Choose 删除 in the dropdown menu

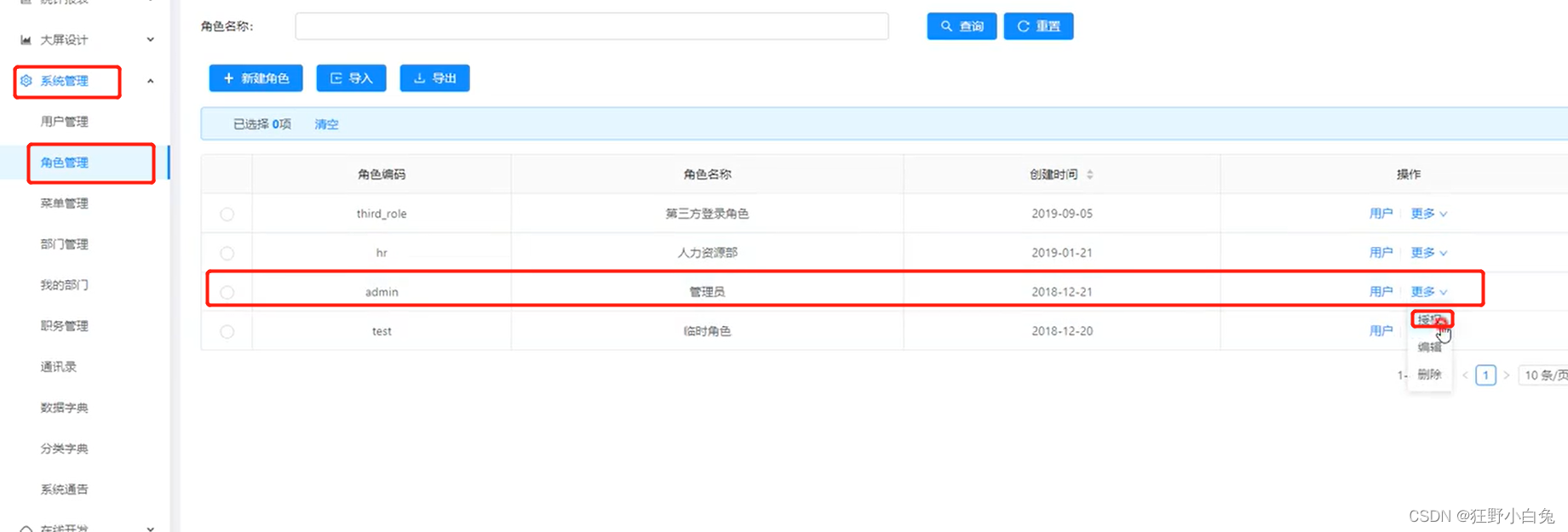point(1430,375)
